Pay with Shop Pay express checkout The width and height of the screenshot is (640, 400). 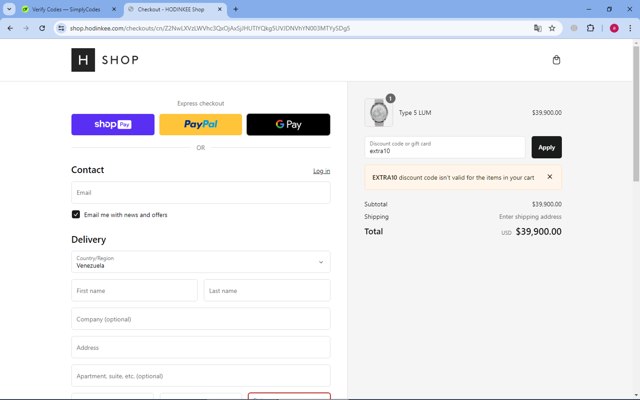[113, 124]
